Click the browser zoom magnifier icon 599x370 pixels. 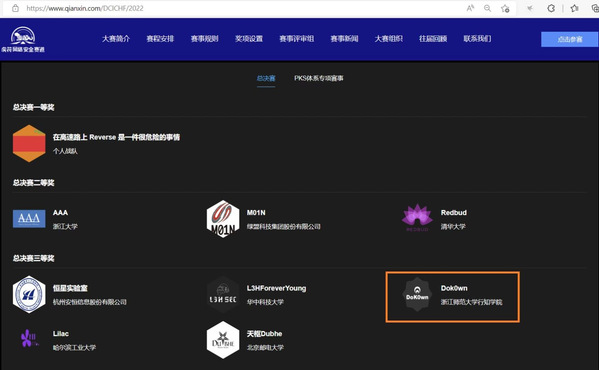[x=487, y=8]
